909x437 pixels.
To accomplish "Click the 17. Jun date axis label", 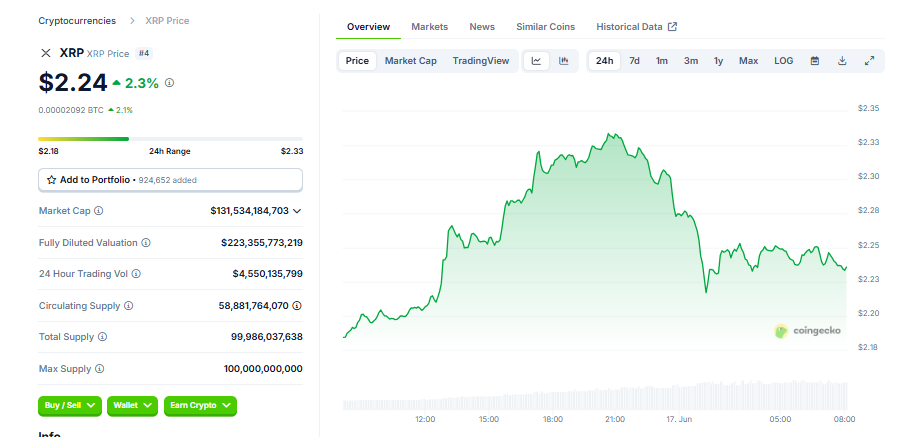I will (679, 419).
